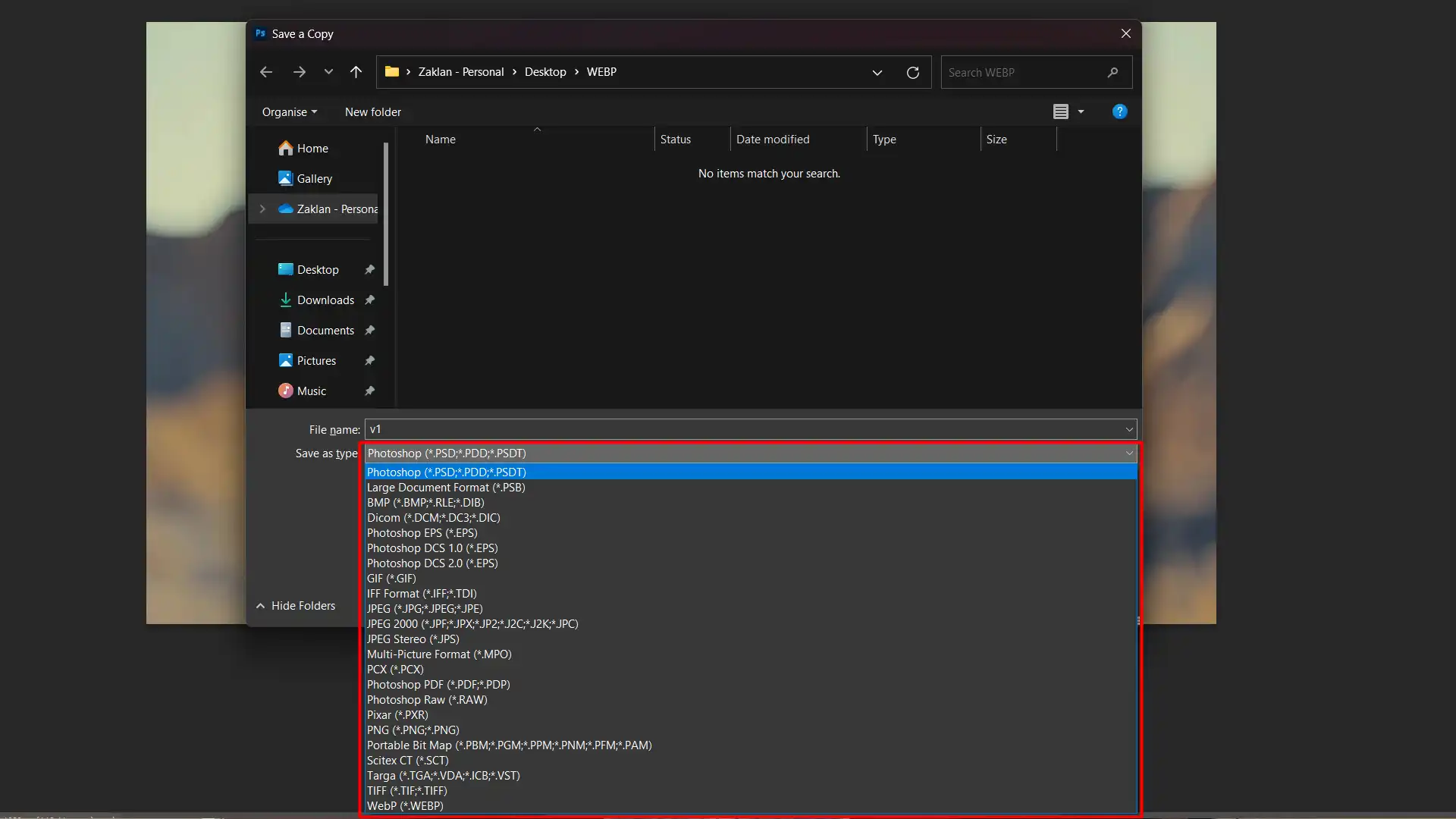1456x819 pixels.
Task: Choose WebP (*.WEBP) format
Action: tap(751, 806)
